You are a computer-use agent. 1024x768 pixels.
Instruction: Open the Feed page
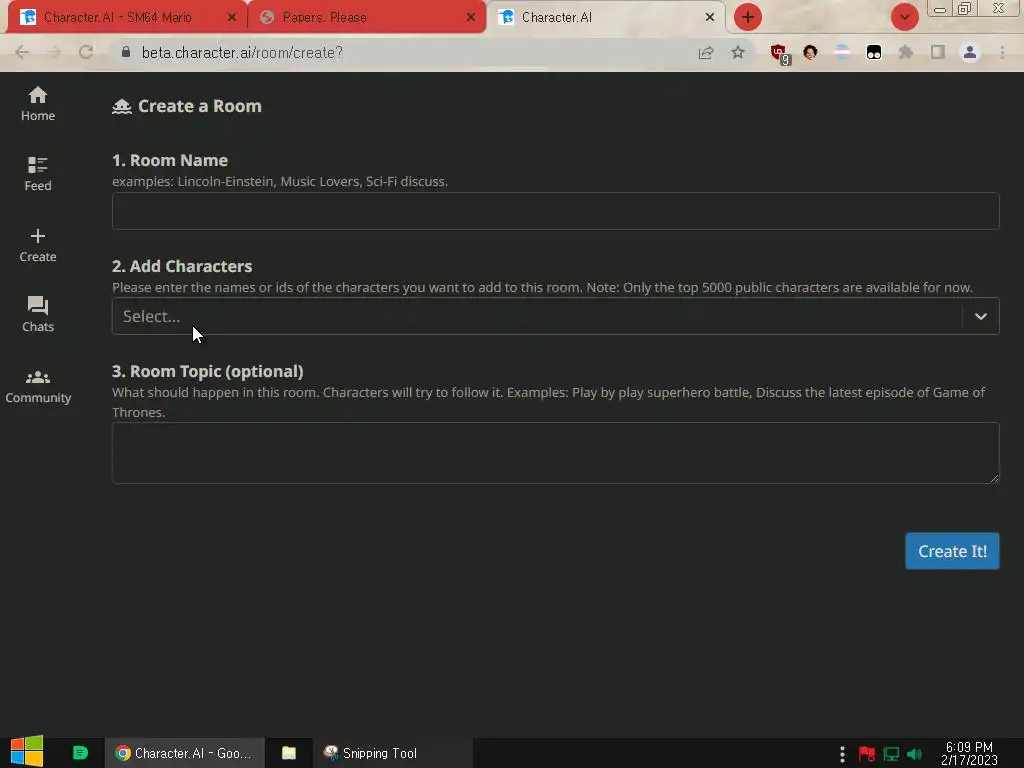coord(38,174)
